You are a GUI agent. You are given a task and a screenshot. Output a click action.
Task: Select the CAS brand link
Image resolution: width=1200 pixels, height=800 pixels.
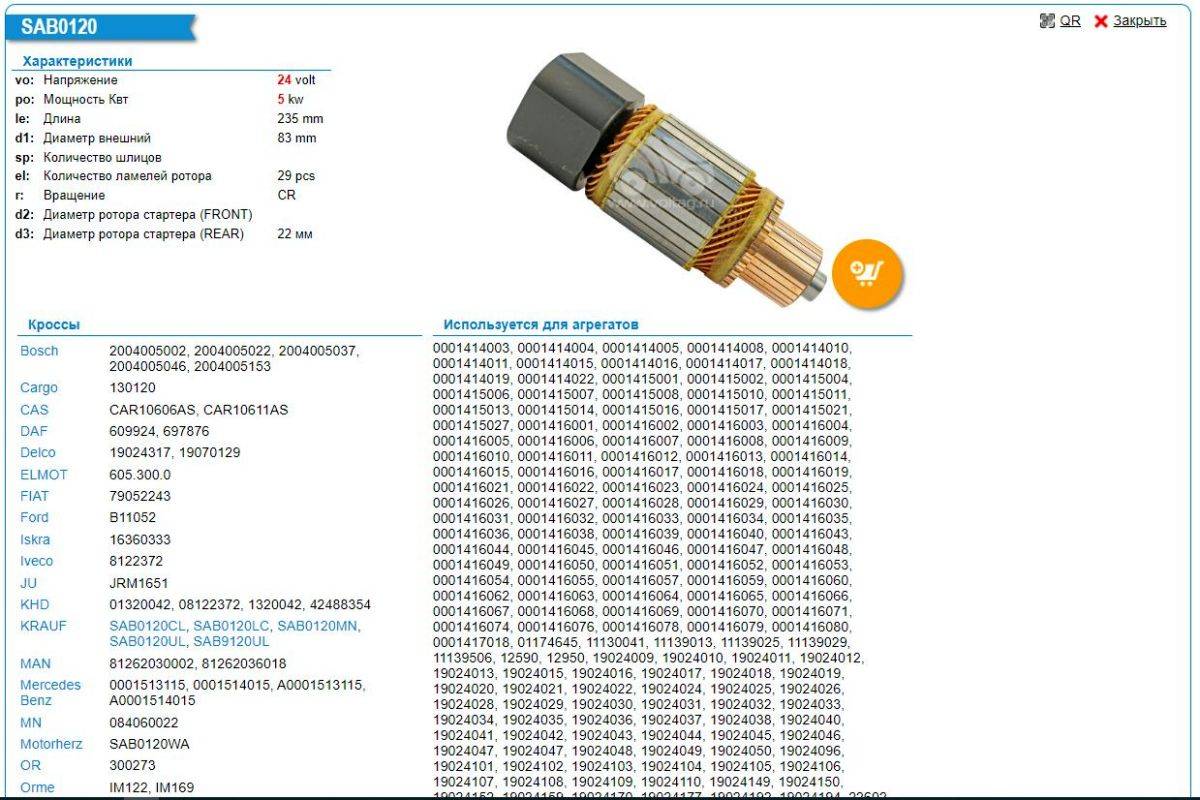(34, 410)
